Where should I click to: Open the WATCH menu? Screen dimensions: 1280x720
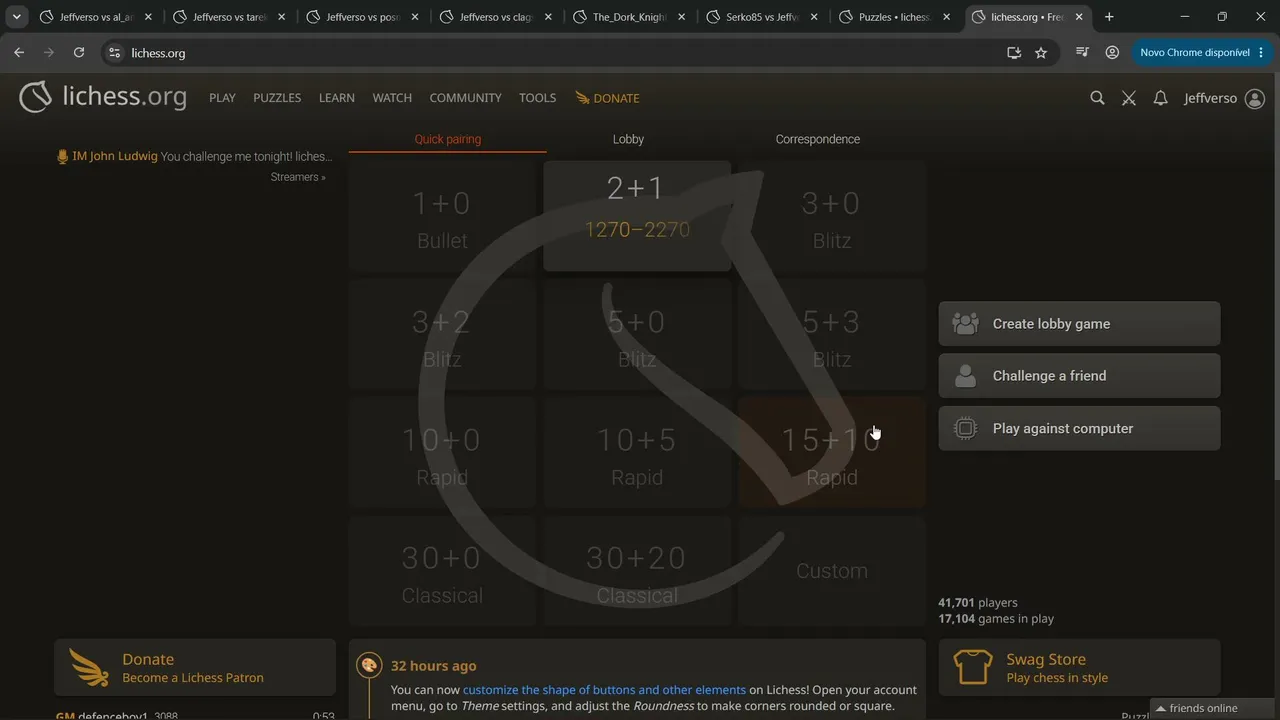click(392, 98)
